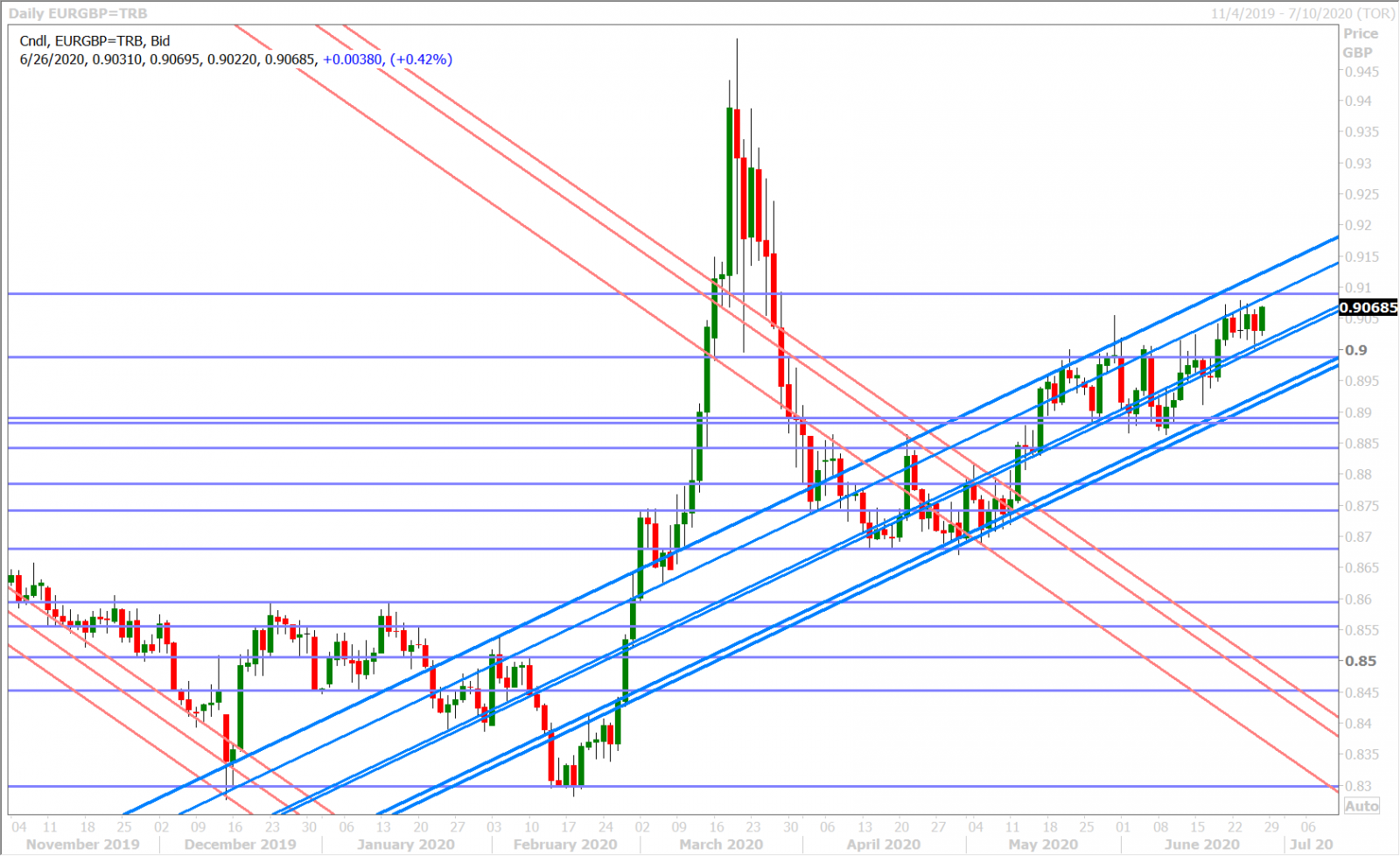Select the Cndl, EURGBP=TRB, Bid legend
1400x856 pixels.
[x=94, y=40]
